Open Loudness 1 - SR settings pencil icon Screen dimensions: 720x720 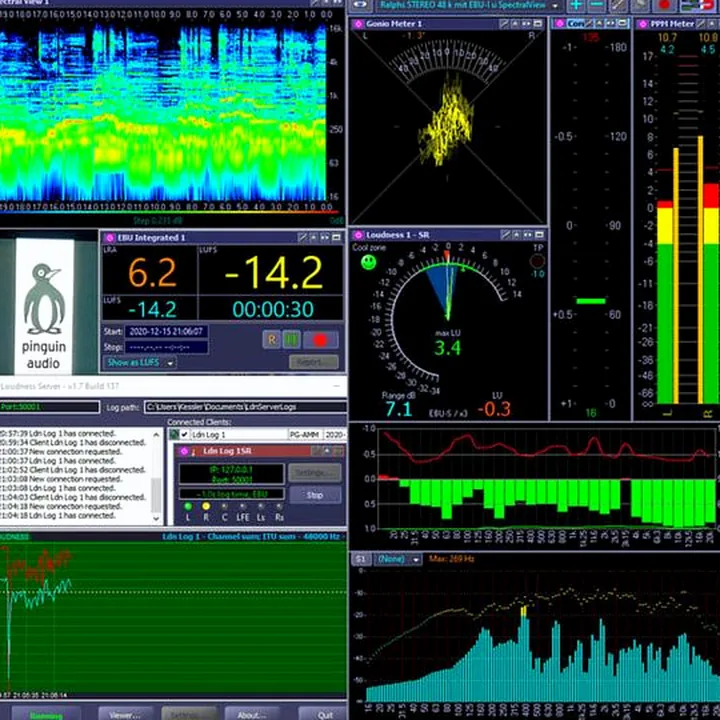tap(505, 235)
